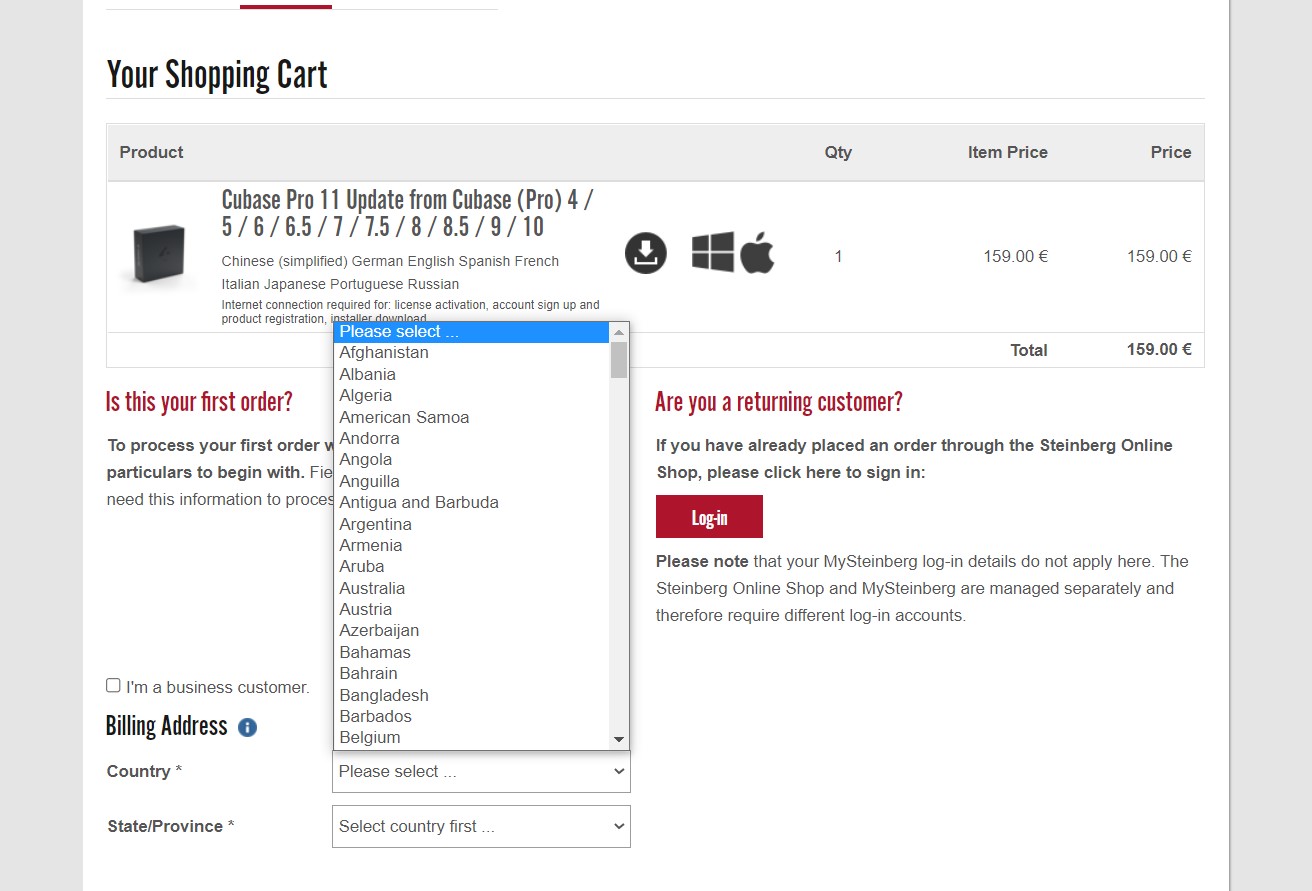Open the Country dropdown field
The image size is (1312, 891).
coord(481,771)
